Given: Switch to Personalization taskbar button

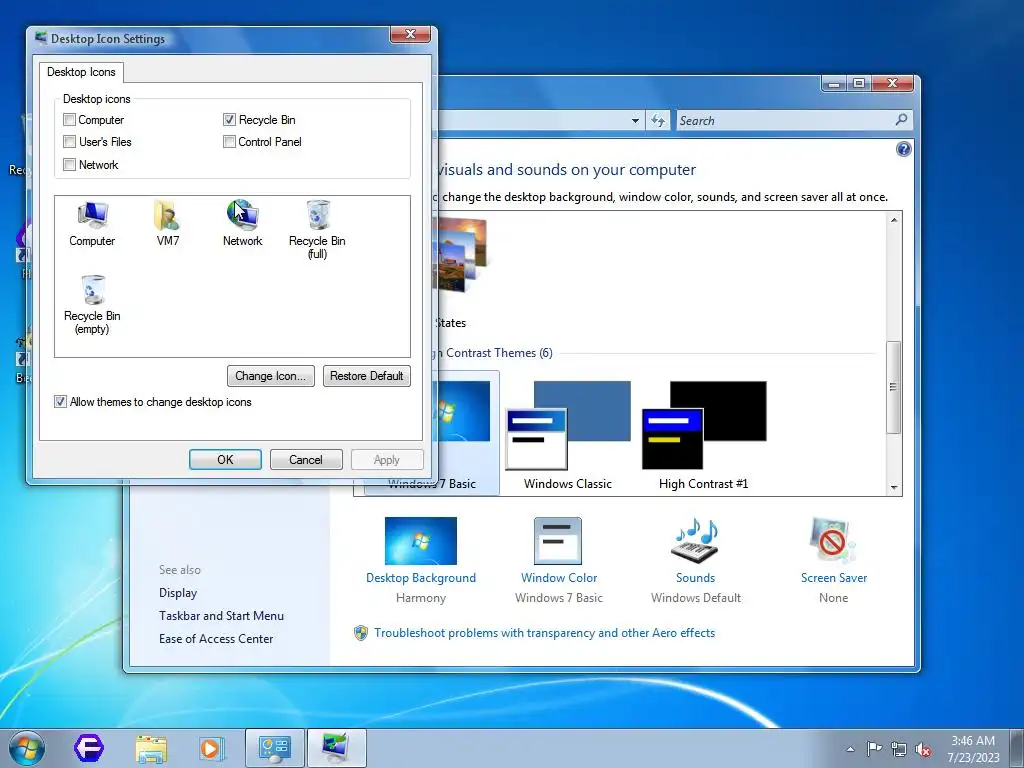Looking at the screenshot, I should (x=336, y=748).
